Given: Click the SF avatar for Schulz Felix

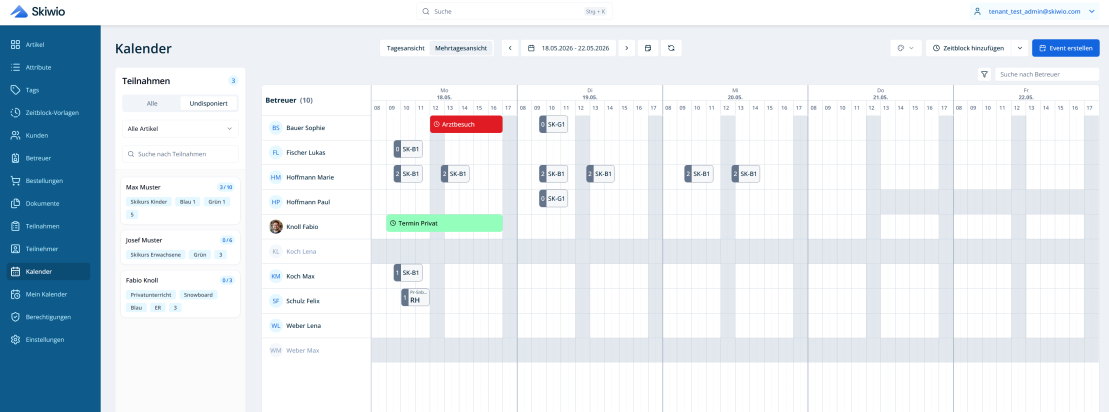Looking at the screenshot, I should pos(276,301).
